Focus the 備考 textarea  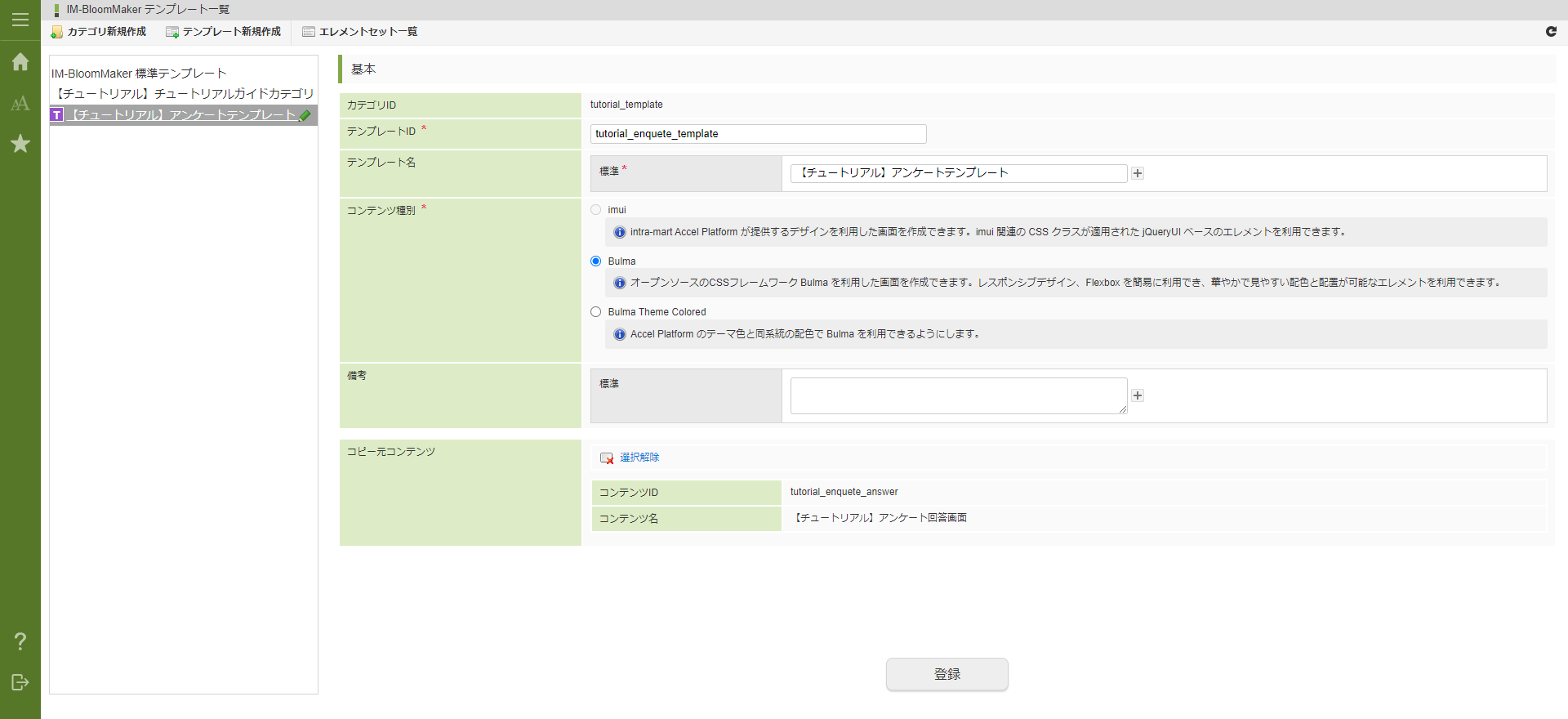[959, 395]
